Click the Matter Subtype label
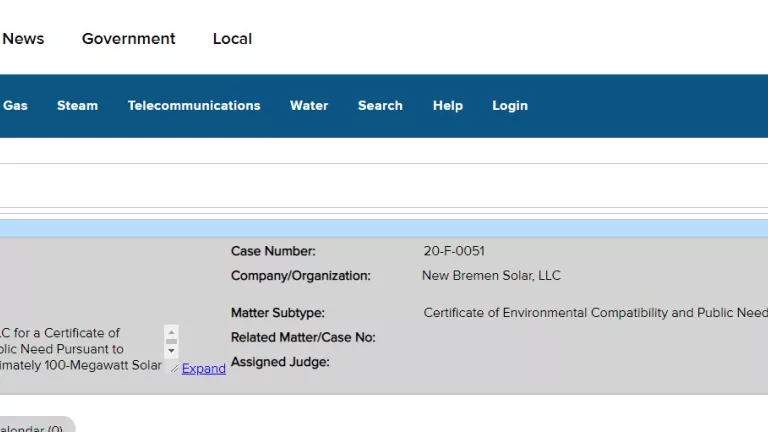 (x=278, y=313)
